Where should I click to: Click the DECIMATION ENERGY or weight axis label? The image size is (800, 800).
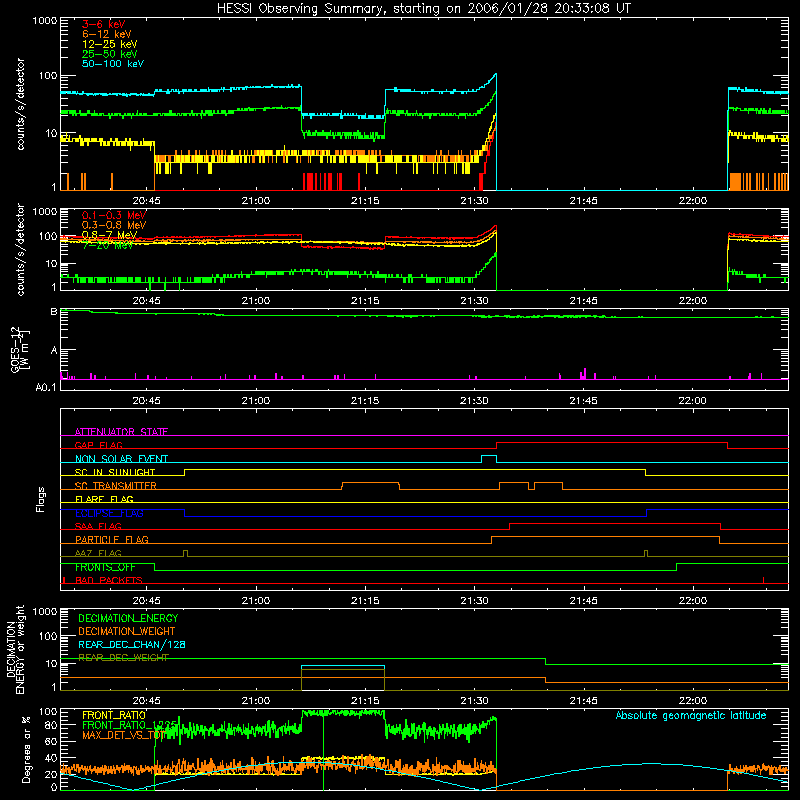(15, 649)
